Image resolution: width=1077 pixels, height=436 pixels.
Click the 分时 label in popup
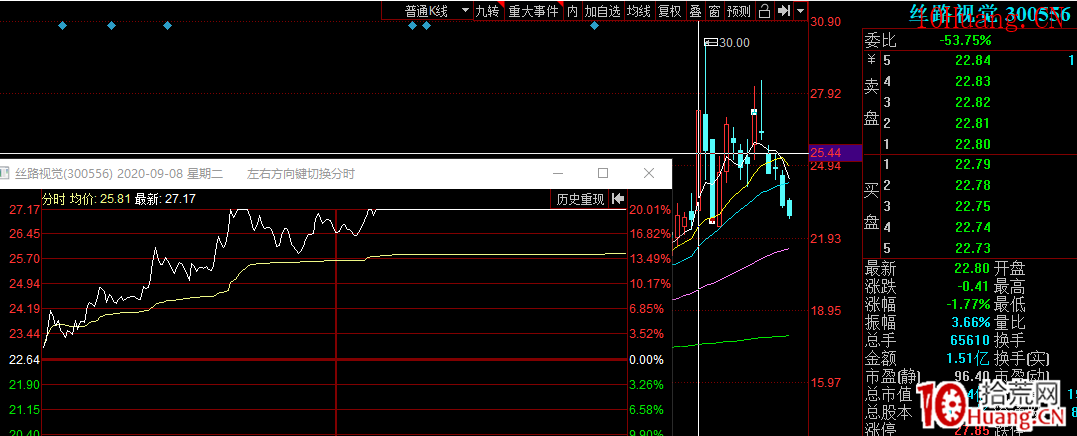tap(54, 199)
